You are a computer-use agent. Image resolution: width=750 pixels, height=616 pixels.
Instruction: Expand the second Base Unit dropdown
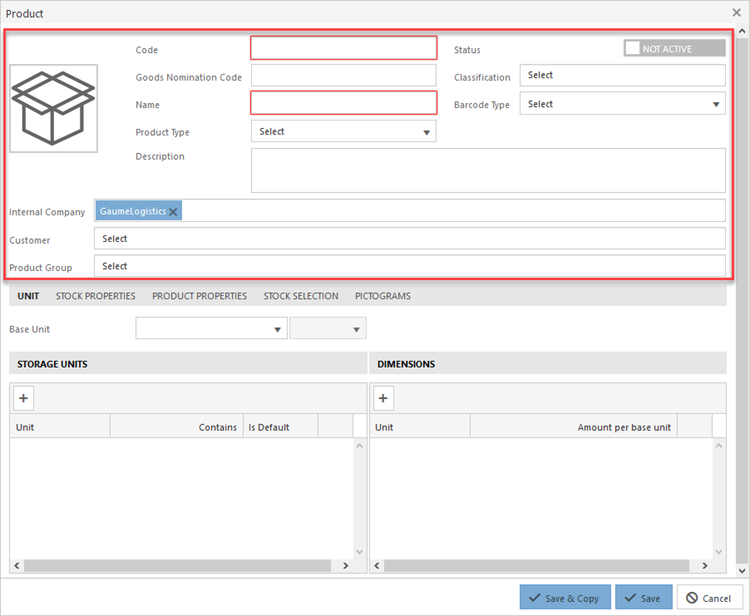click(328, 329)
